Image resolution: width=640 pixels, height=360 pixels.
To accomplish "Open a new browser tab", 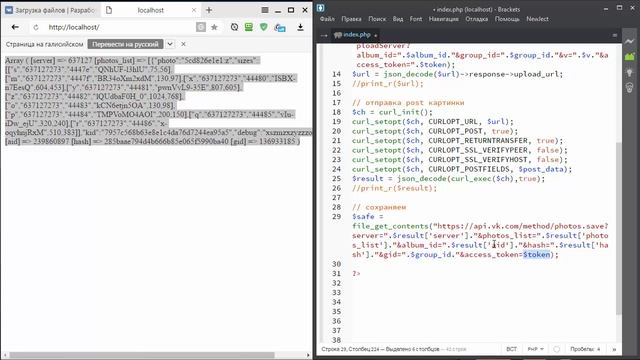I will point(209,10).
